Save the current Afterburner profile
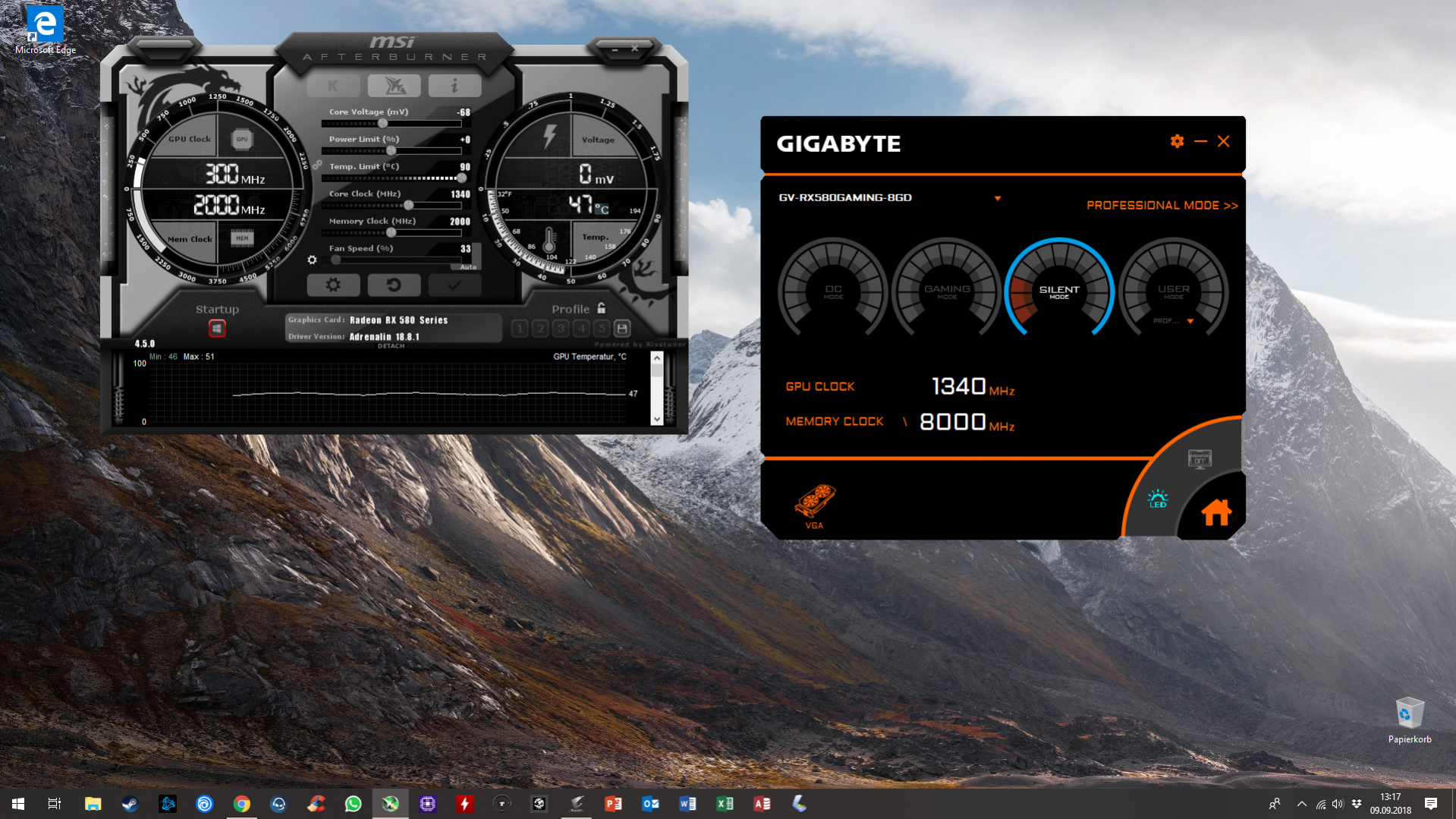The image size is (1456, 819). [622, 329]
